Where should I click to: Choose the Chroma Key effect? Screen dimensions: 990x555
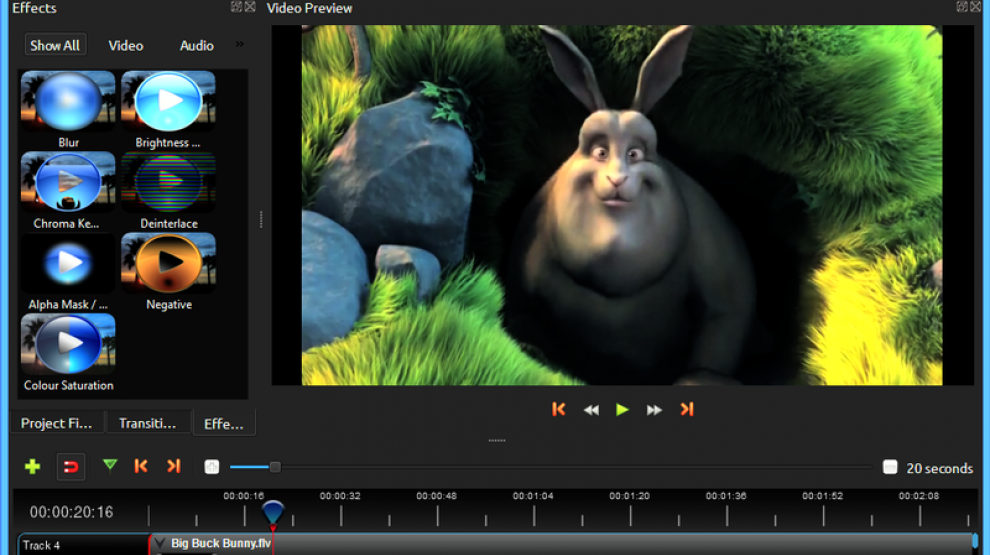tap(68, 182)
